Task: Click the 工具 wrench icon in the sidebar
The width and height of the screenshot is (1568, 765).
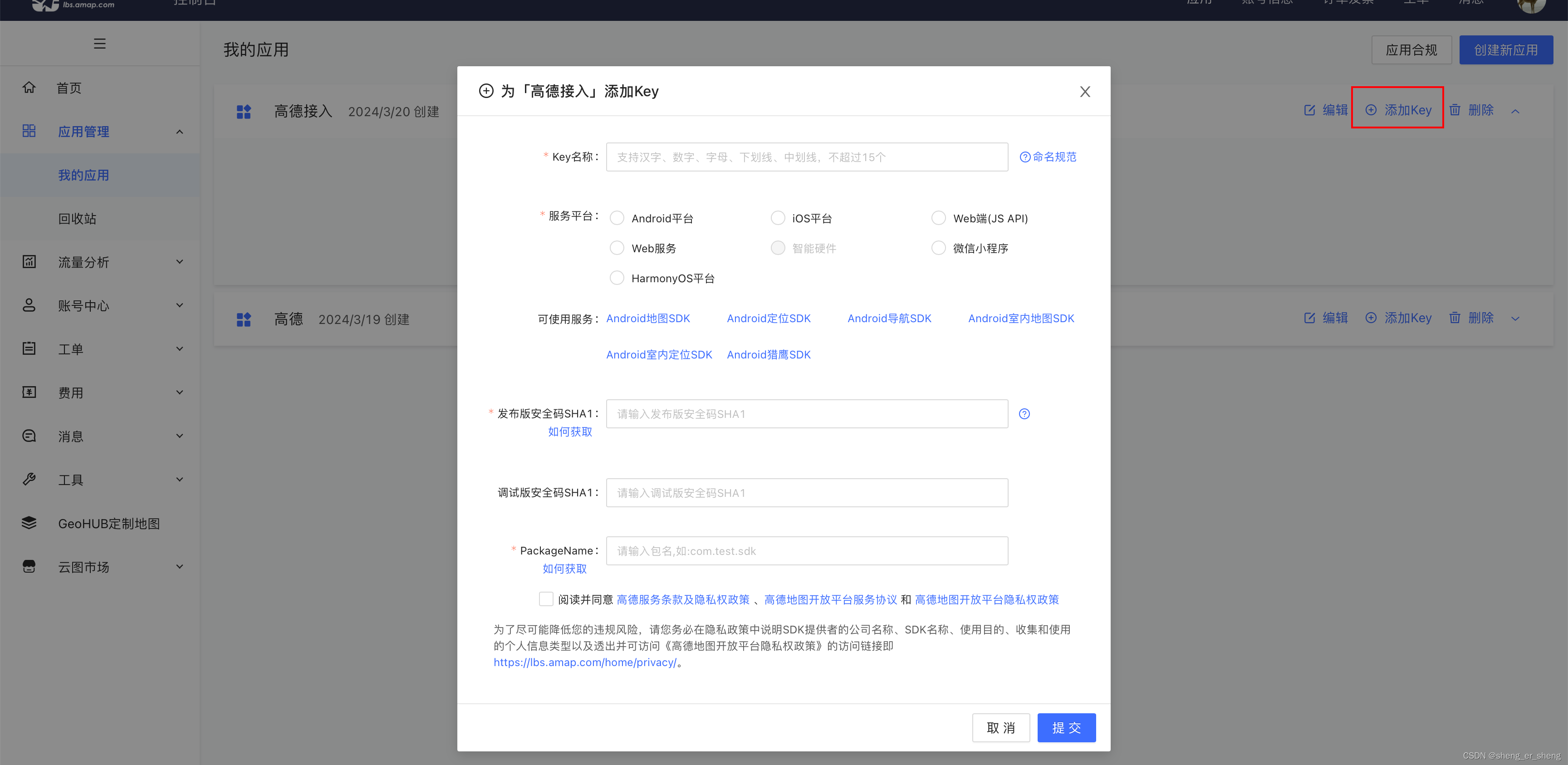Action: click(29, 480)
